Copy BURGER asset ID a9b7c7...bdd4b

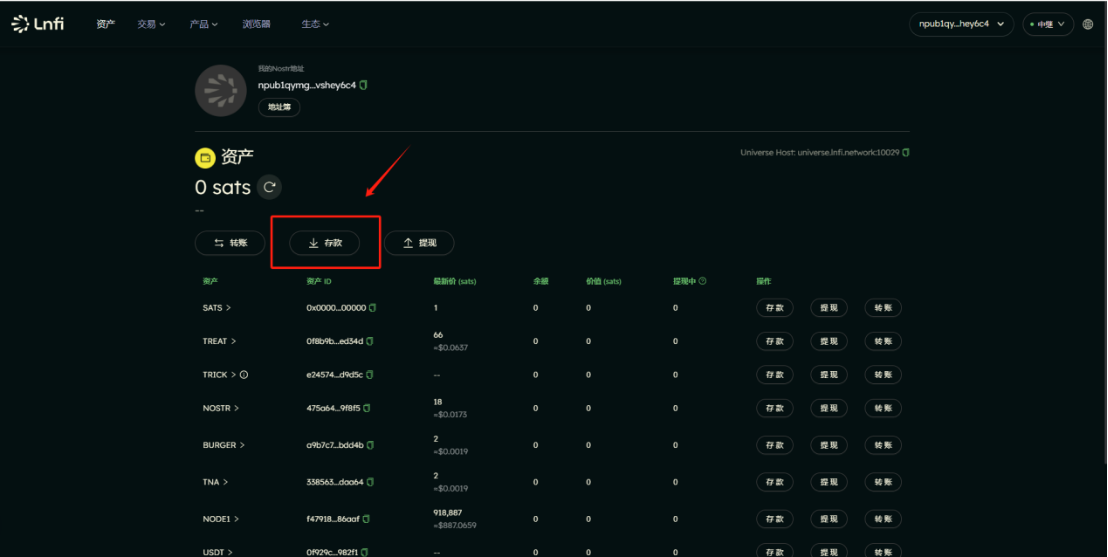click(370, 445)
